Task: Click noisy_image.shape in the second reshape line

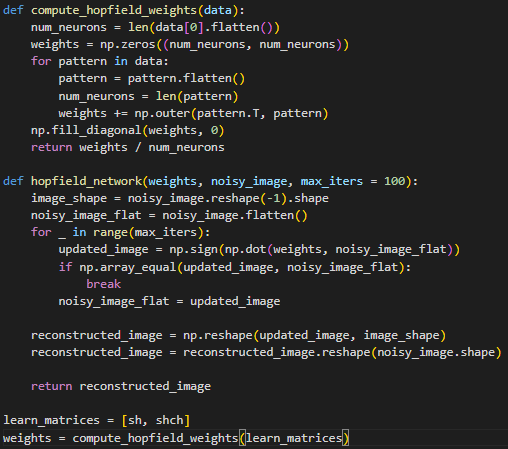Action: pyautogui.click(x=436, y=352)
